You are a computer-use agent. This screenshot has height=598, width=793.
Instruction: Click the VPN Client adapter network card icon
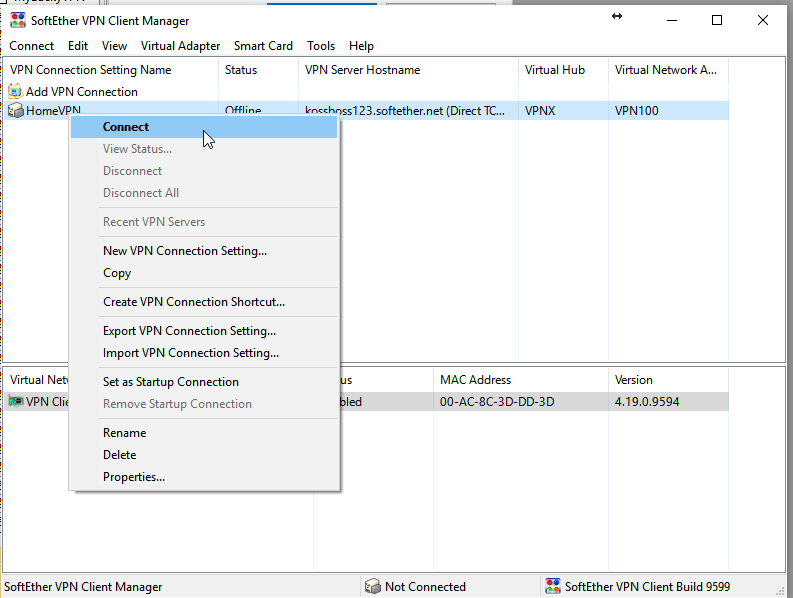point(16,402)
